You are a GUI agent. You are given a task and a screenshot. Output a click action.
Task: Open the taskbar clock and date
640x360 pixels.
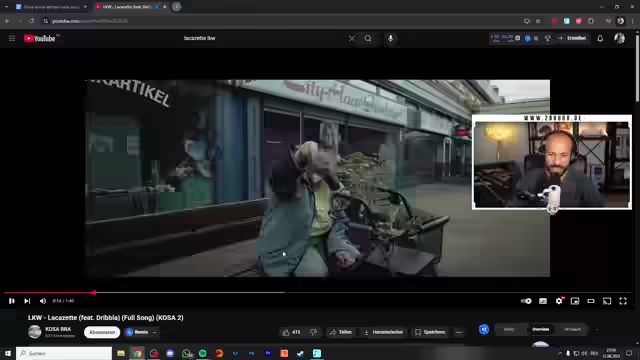(x=611, y=353)
